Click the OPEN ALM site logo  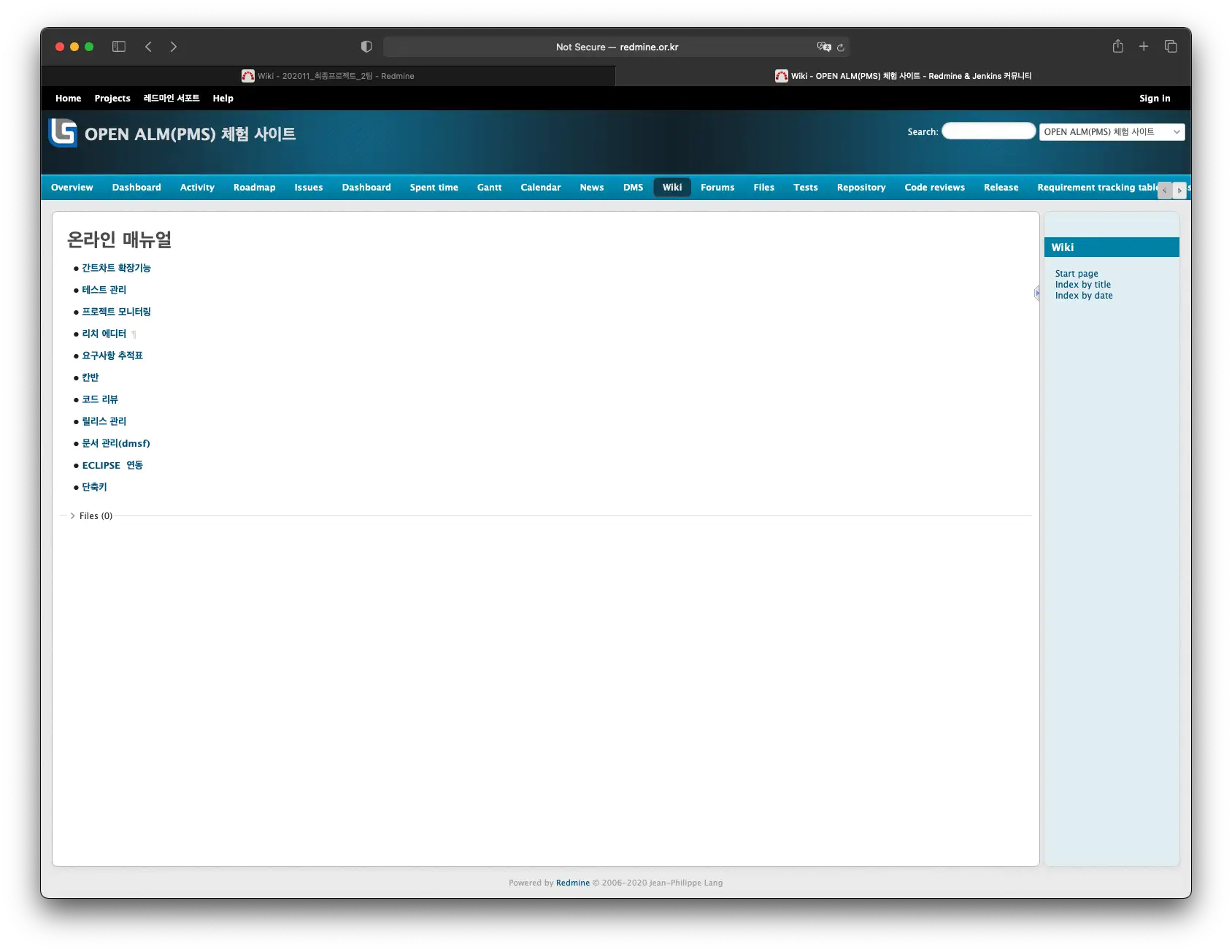click(63, 133)
